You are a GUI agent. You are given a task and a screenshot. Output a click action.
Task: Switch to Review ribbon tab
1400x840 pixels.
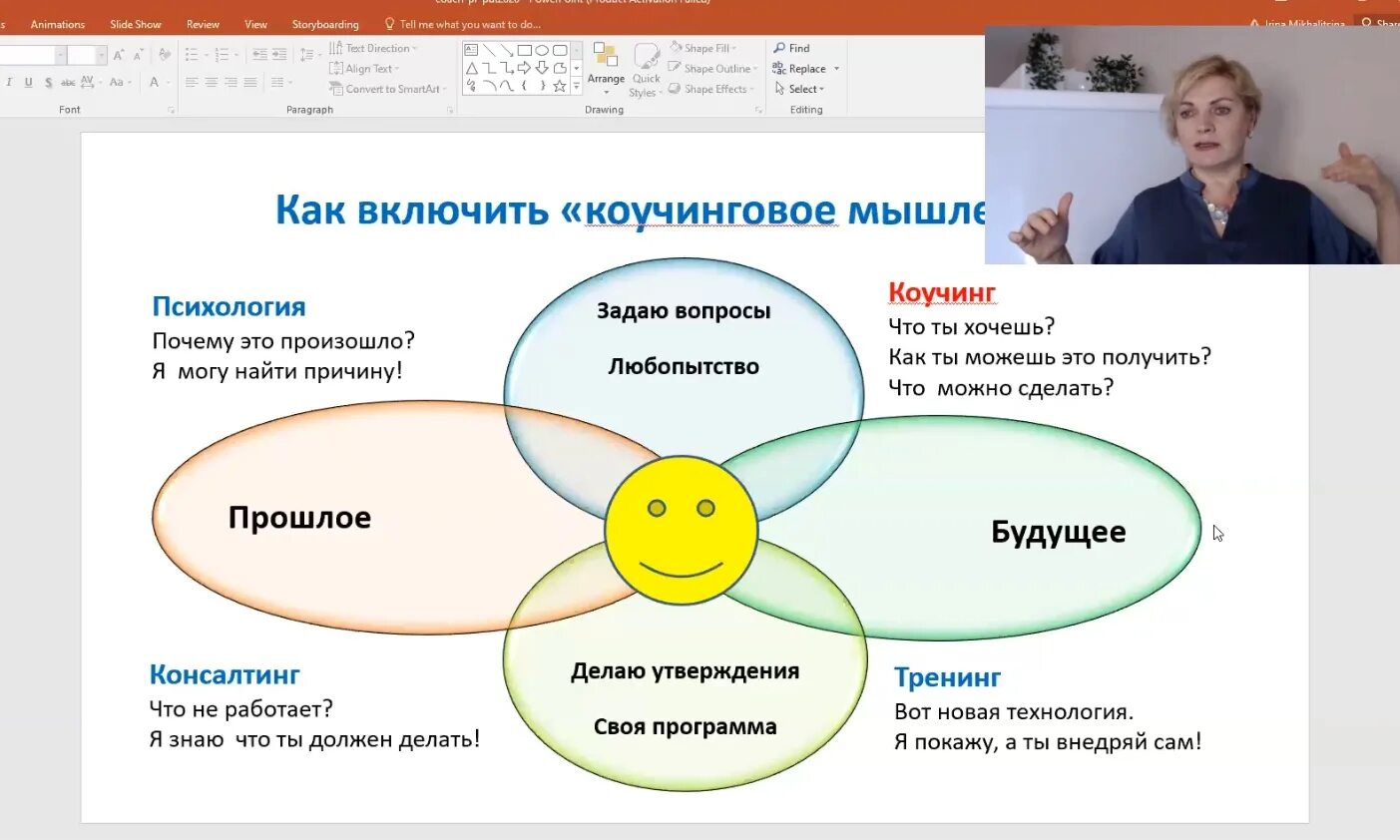pyautogui.click(x=203, y=24)
